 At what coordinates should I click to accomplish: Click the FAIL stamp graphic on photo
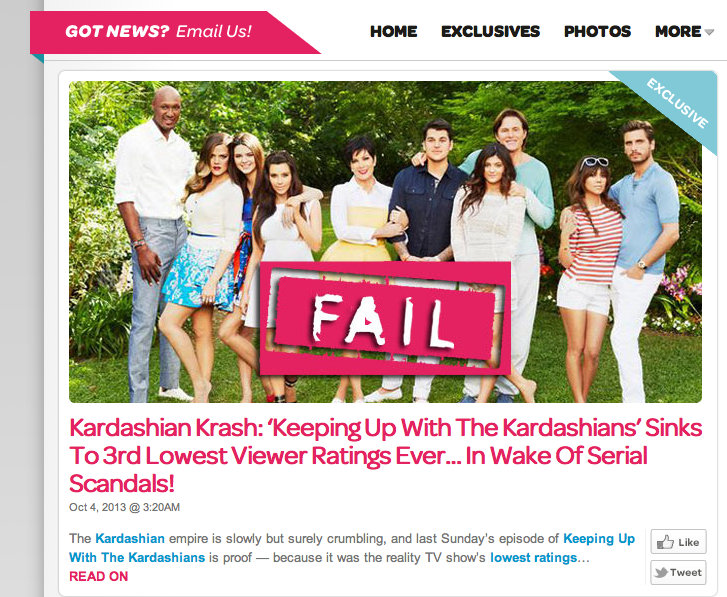(x=385, y=318)
